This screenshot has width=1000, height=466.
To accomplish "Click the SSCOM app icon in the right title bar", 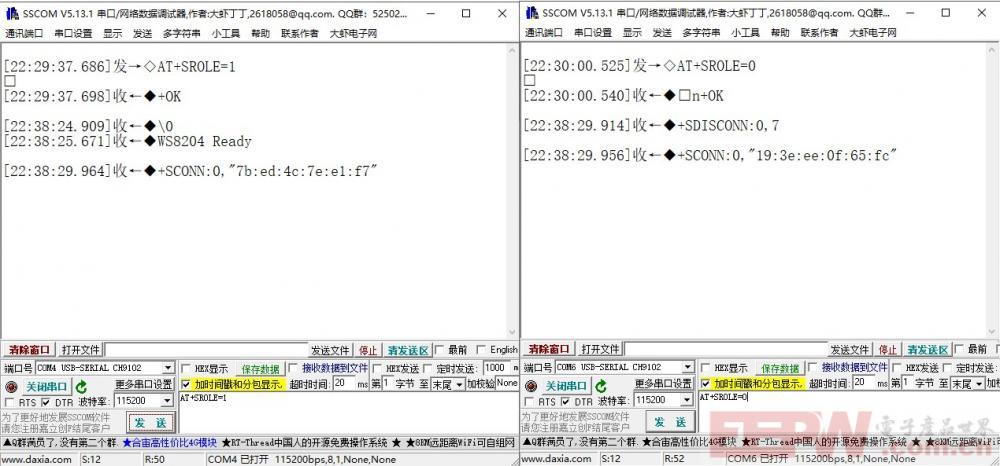I will coord(531,13).
